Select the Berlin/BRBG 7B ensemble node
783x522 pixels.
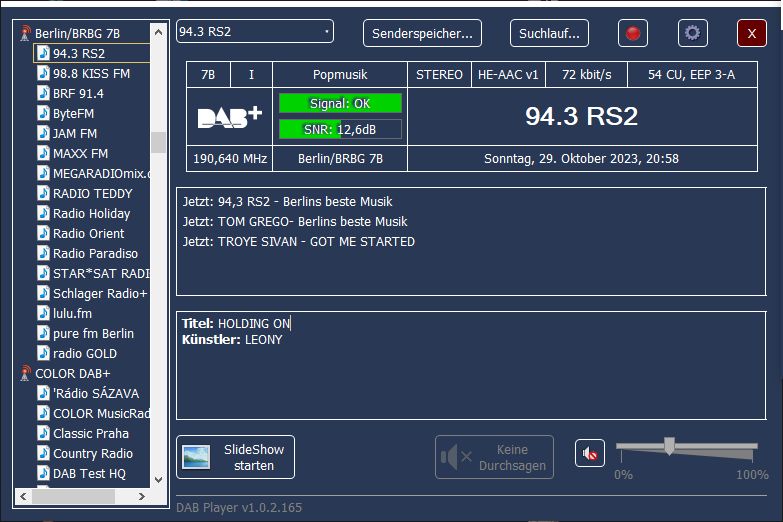(77, 33)
